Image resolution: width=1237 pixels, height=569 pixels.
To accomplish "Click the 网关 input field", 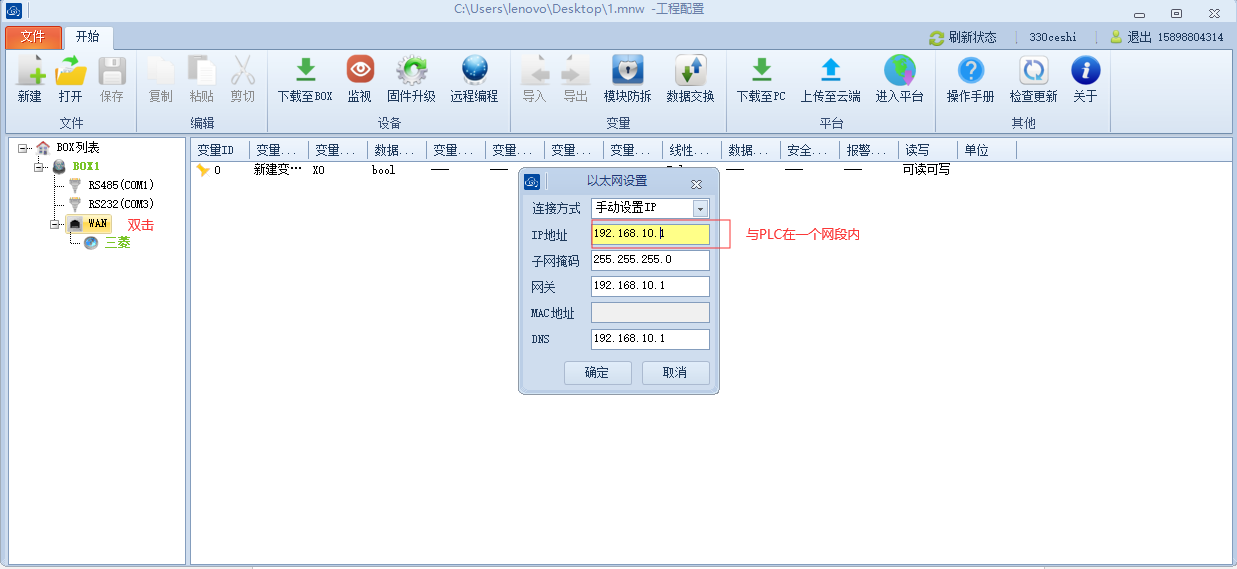I will click(x=650, y=286).
